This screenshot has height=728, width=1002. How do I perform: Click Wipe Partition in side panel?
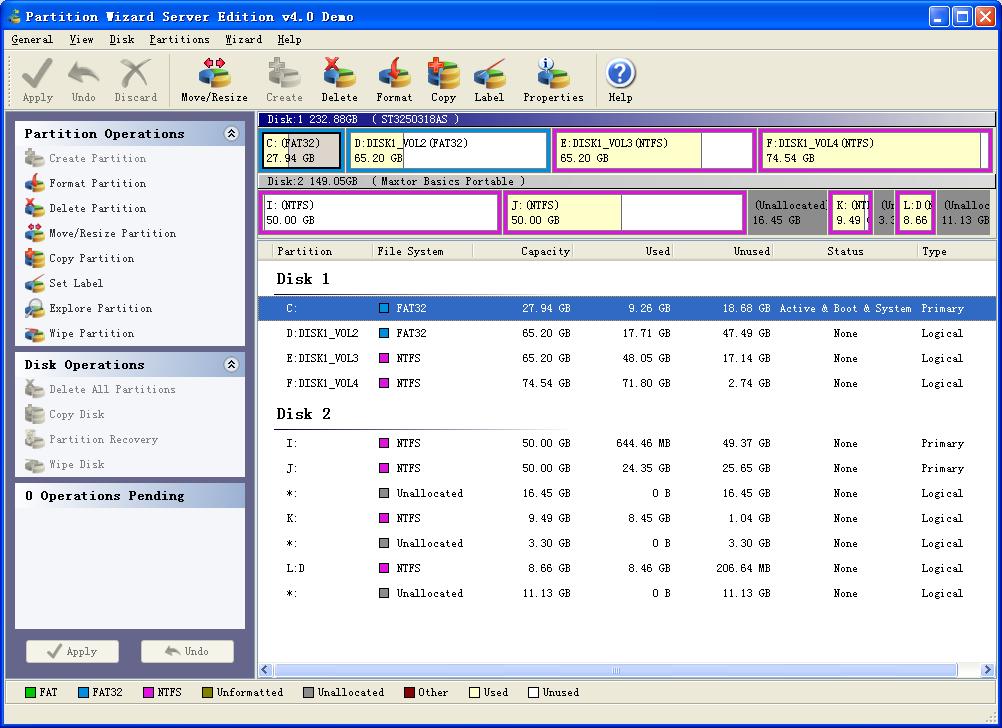tap(91, 334)
